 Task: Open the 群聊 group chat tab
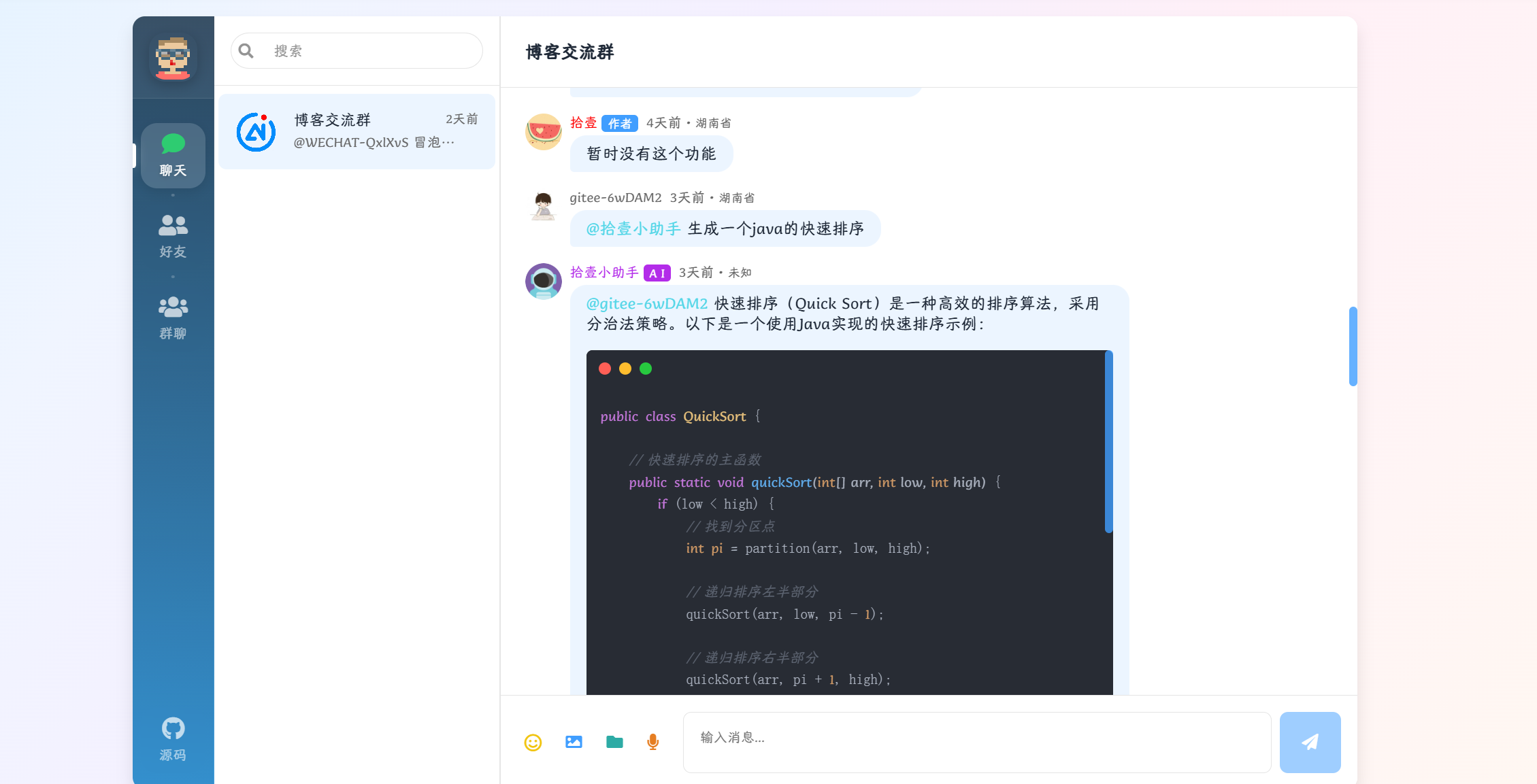173,318
